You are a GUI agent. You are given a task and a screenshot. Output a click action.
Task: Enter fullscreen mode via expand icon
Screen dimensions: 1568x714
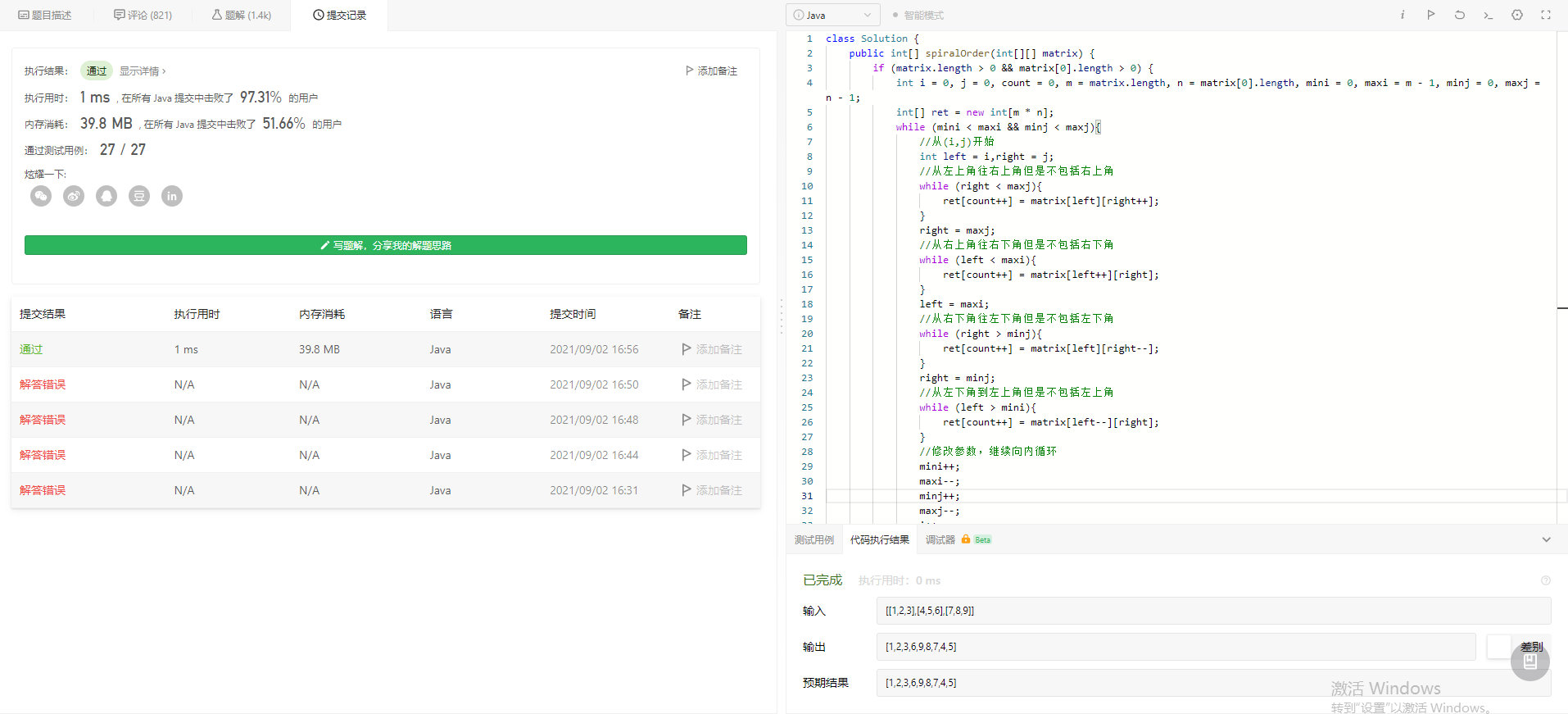click(x=1546, y=15)
